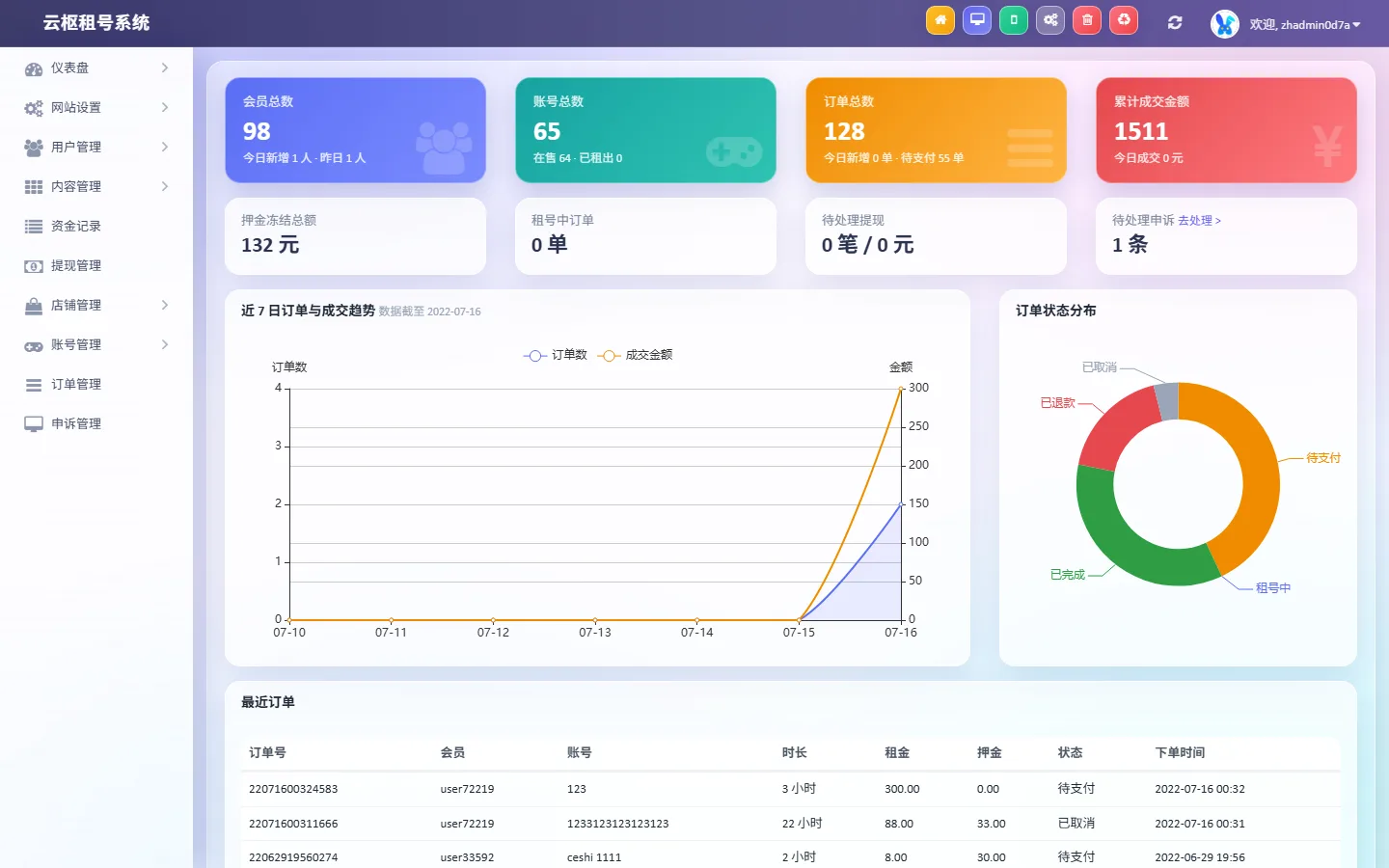The height and width of the screenshot is (868, 1389).
Task: Click the 店铺管理 shop bag sidebar icon
Action: pos(34,306)
